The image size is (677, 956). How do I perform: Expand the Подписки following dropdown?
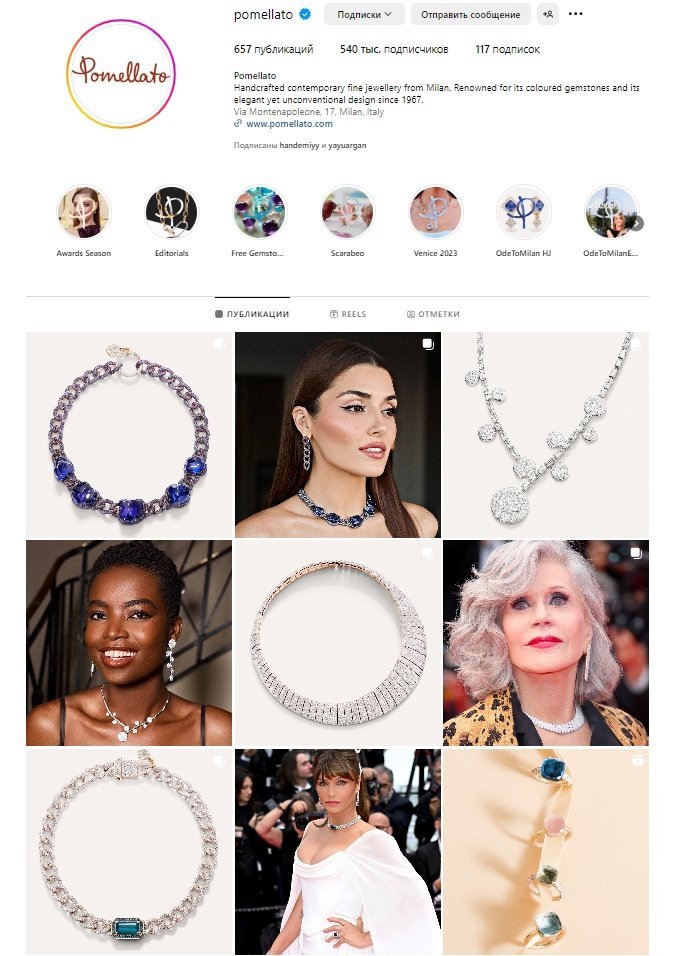click(364, 14)
